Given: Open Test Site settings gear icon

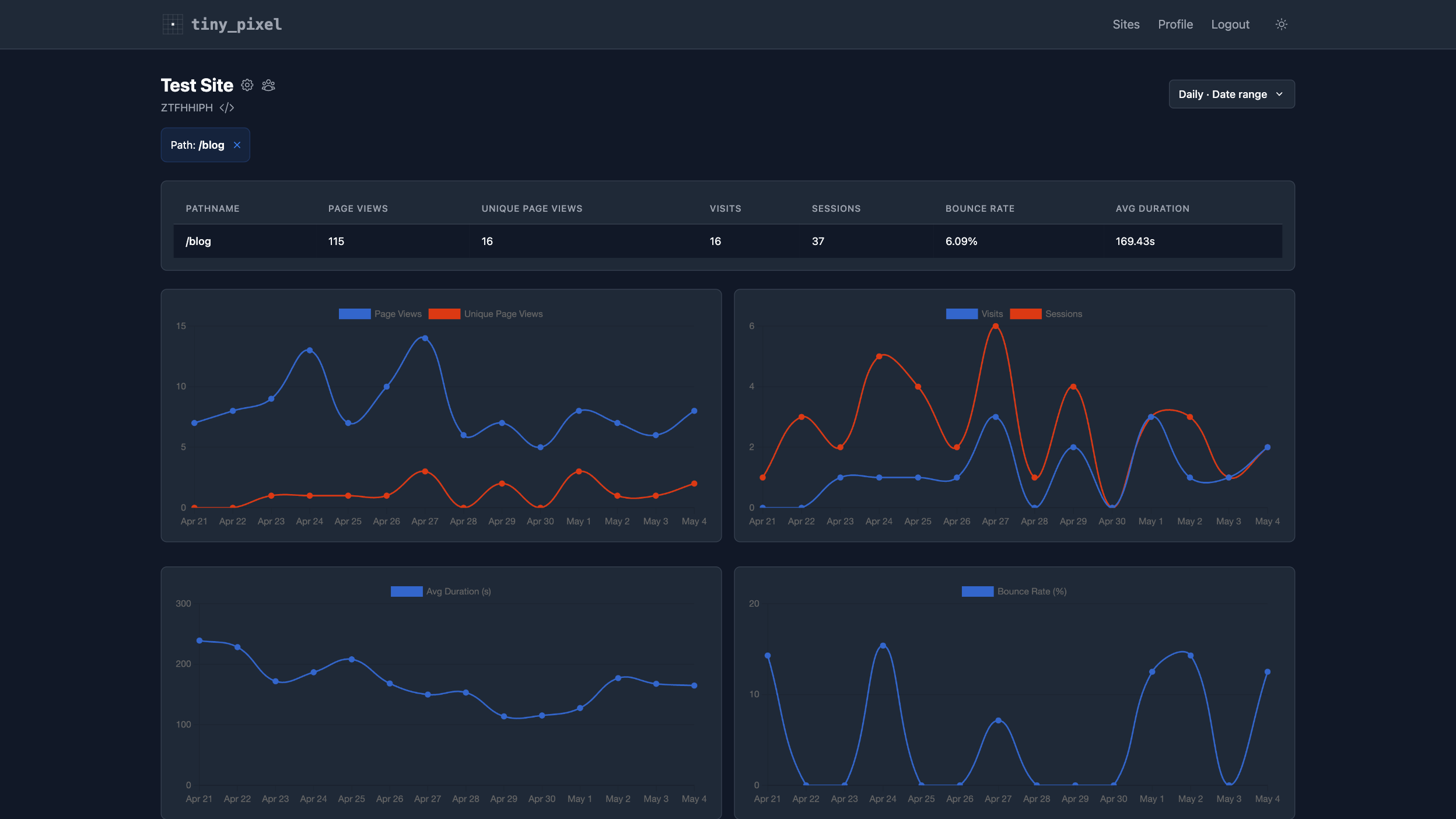Looking at the screenshot, I should [247, 85].
